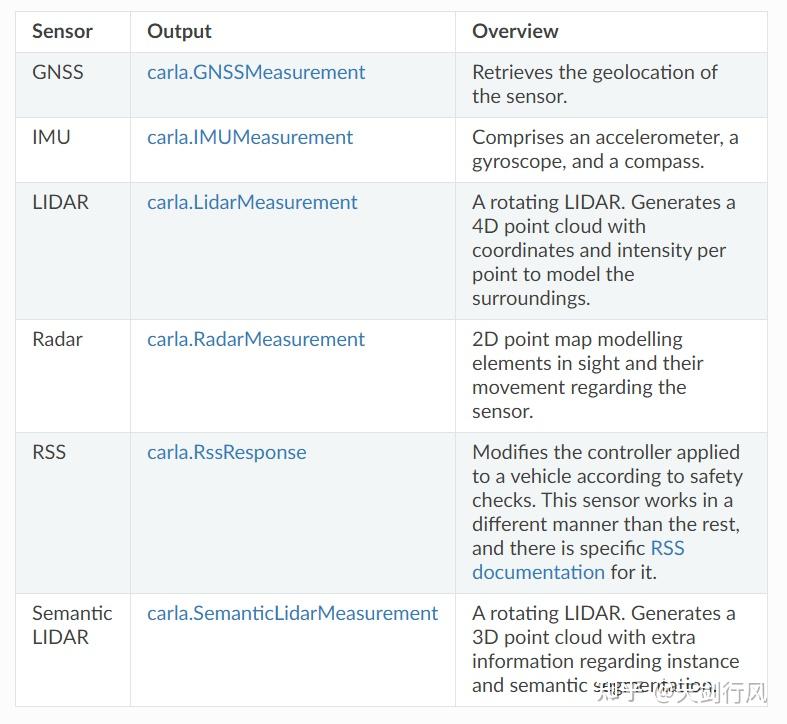Screen dimensions: 787x724
Task: Click the IMU accelerometer overview text
Action: (604, 150)
